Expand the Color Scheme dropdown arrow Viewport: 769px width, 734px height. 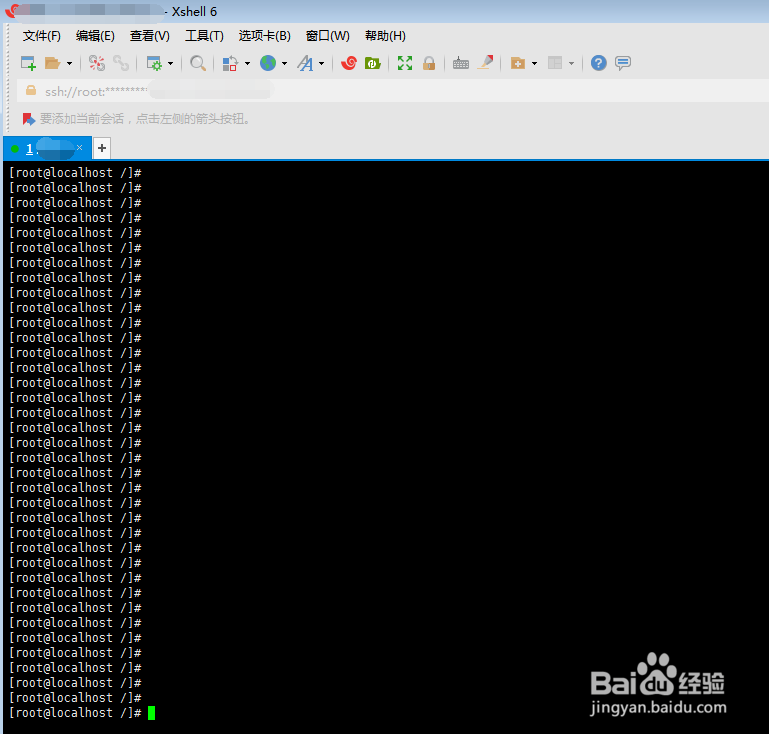point(247,63)
